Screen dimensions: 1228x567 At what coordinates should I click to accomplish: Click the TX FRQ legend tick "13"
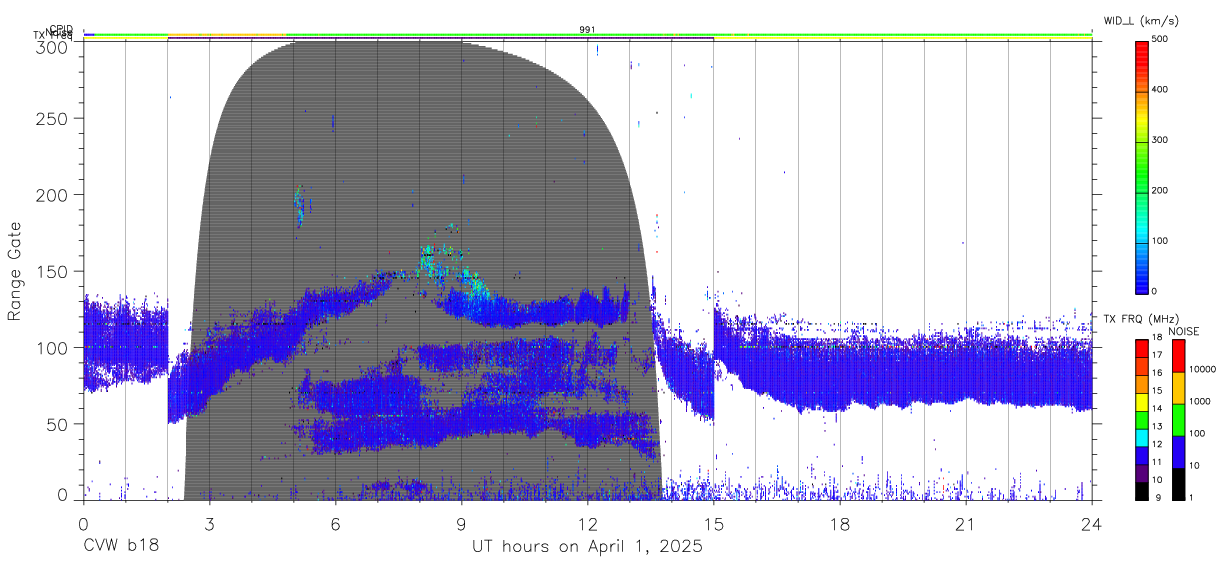[1157, 426]
